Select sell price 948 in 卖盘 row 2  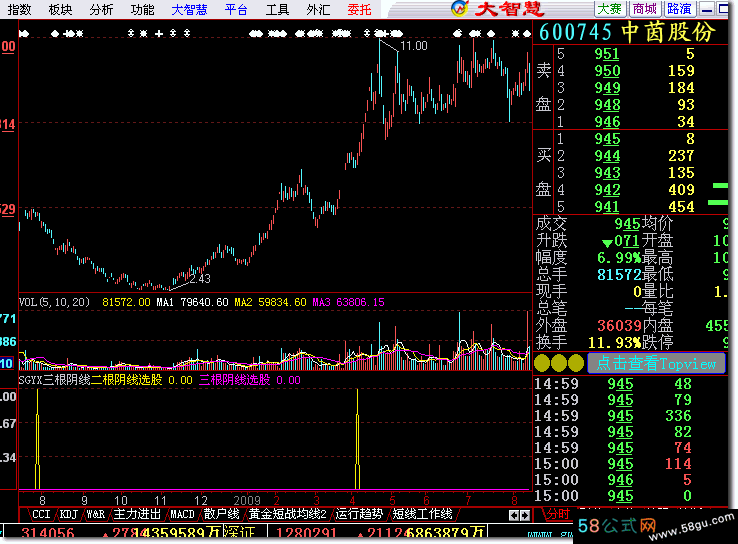coord(607,105)
